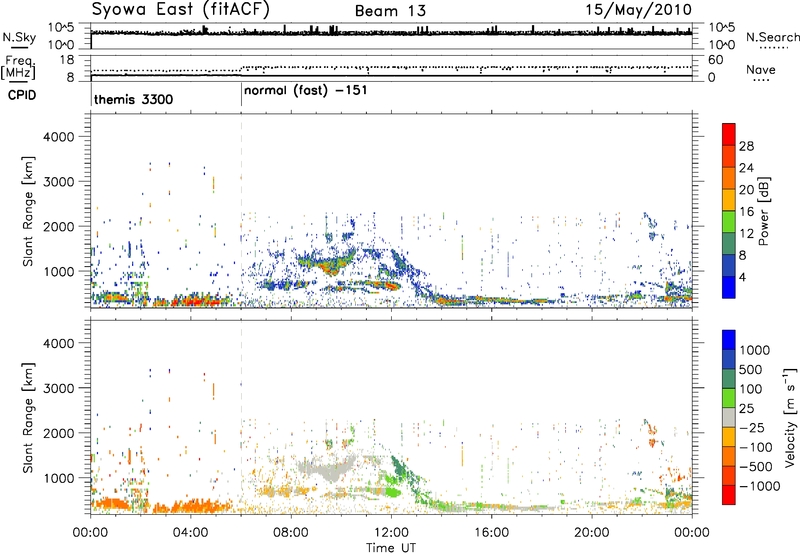800x554 pixels.
Task: Click the '20:00' time axis tick
Action: (591, 533)
